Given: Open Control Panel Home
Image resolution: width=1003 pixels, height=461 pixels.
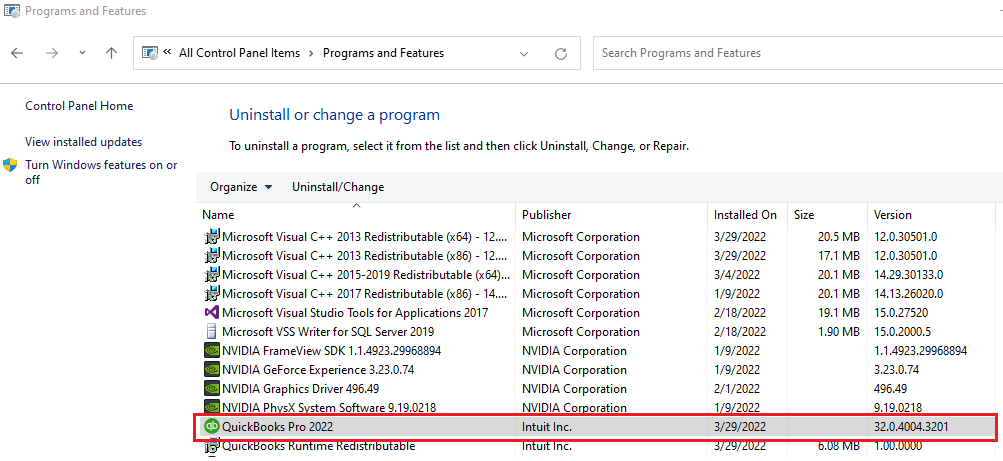Looking at the screenshot, I should 79,106.
